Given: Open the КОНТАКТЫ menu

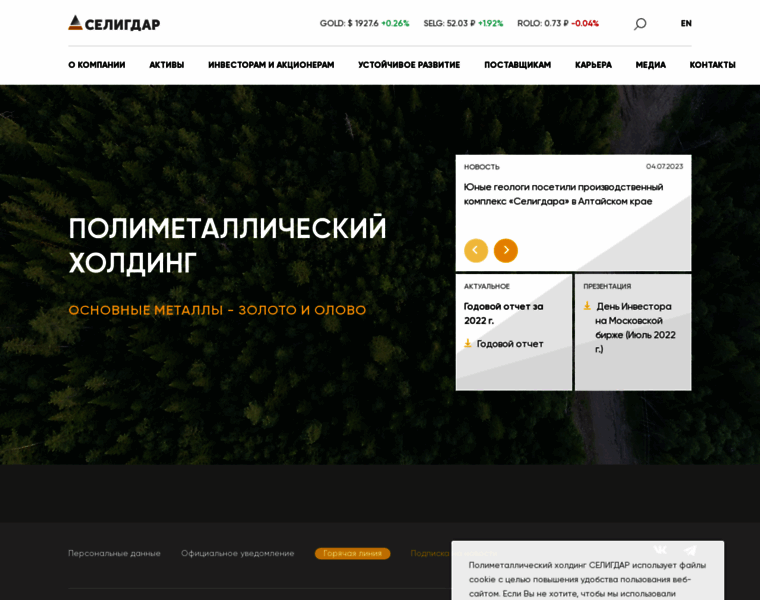Looking at the screenshot, I should point(712,65).
